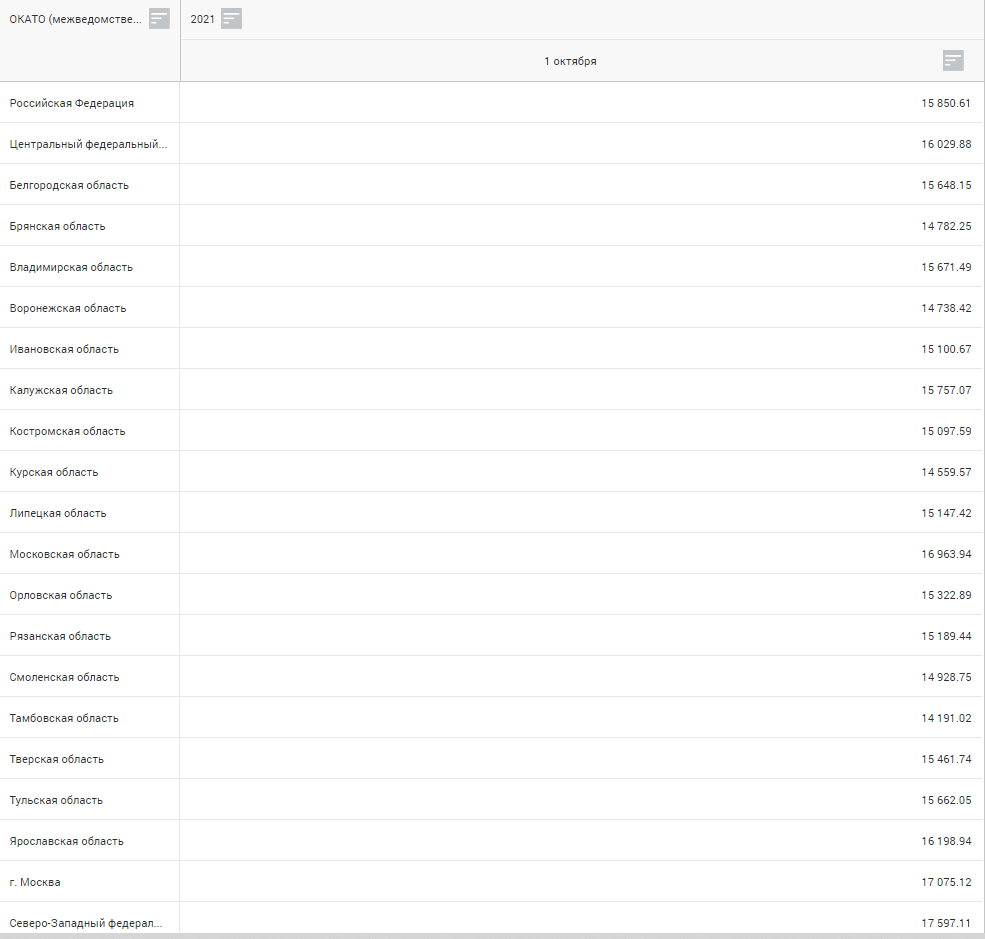Select the 16 963.94 value cell
Screen dimensions: 985x939
(x=945, y=554)
